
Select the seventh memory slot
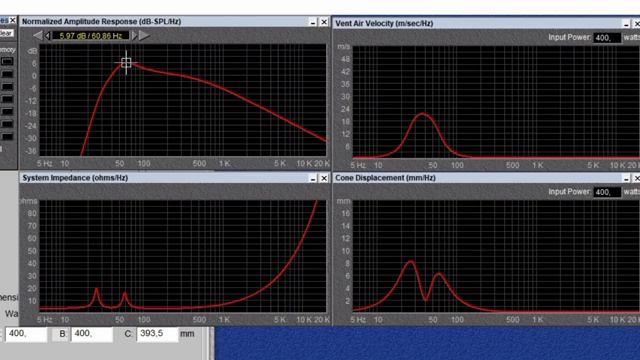[x=7, y=137]
